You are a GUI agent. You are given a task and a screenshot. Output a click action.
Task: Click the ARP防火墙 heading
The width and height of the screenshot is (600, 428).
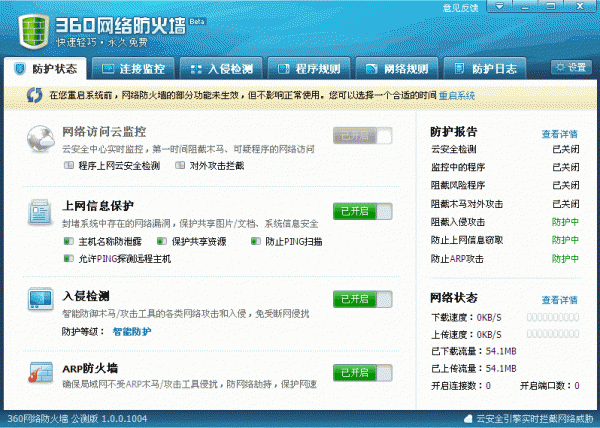tap(90, 368)
